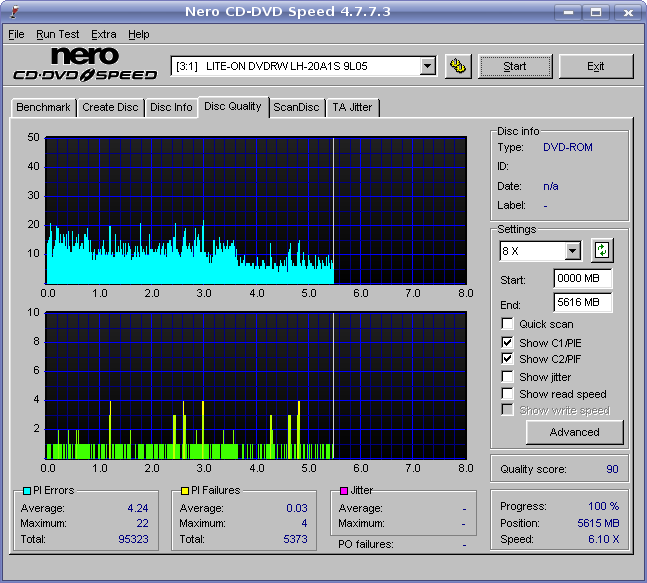Open the File menu
The width and height of the screenshot is (647, 583).
16,34
